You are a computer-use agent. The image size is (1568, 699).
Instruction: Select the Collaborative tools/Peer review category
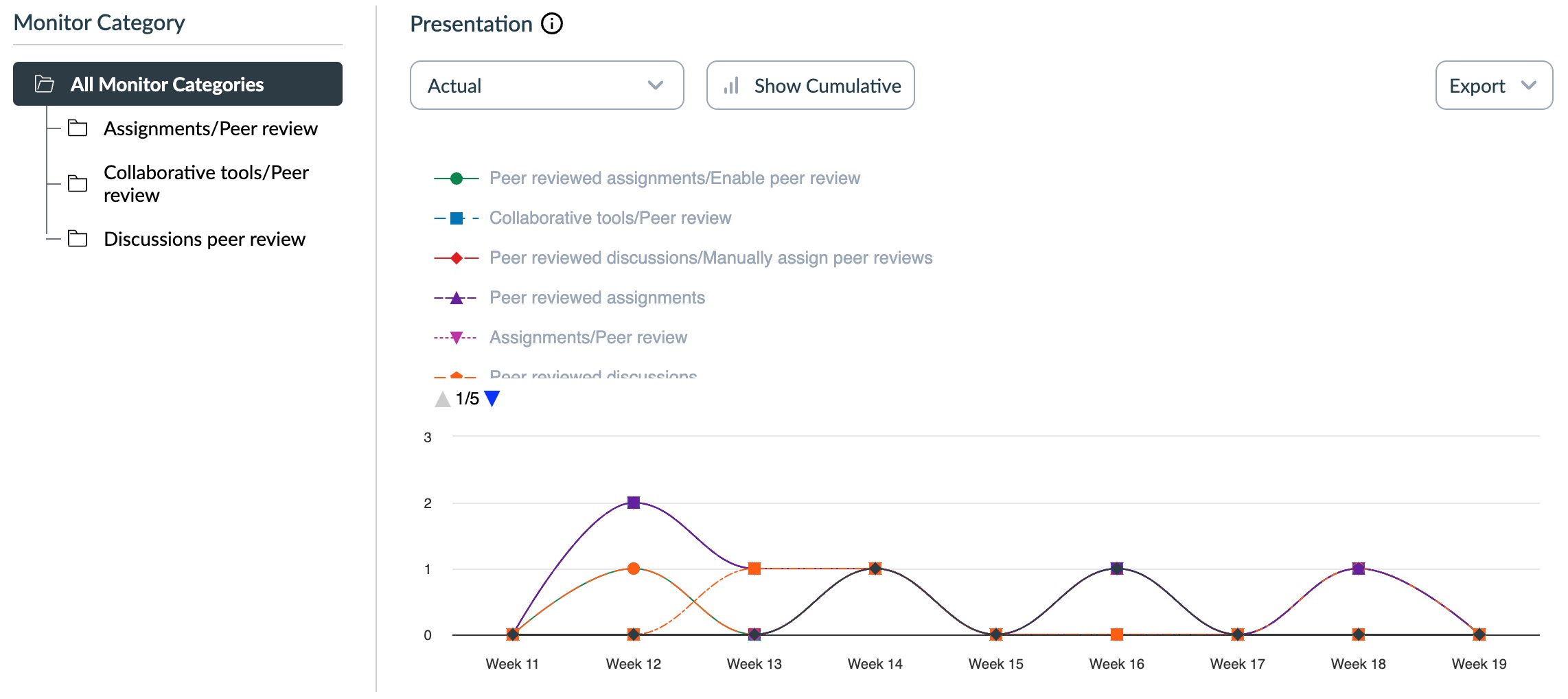206,183
